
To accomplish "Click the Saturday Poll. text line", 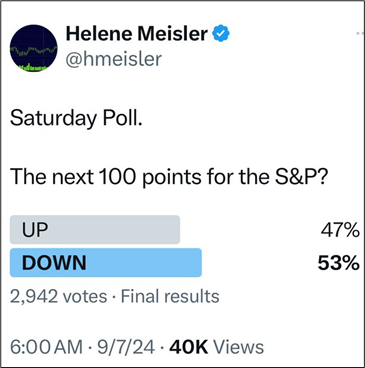I will click(76, 119).
